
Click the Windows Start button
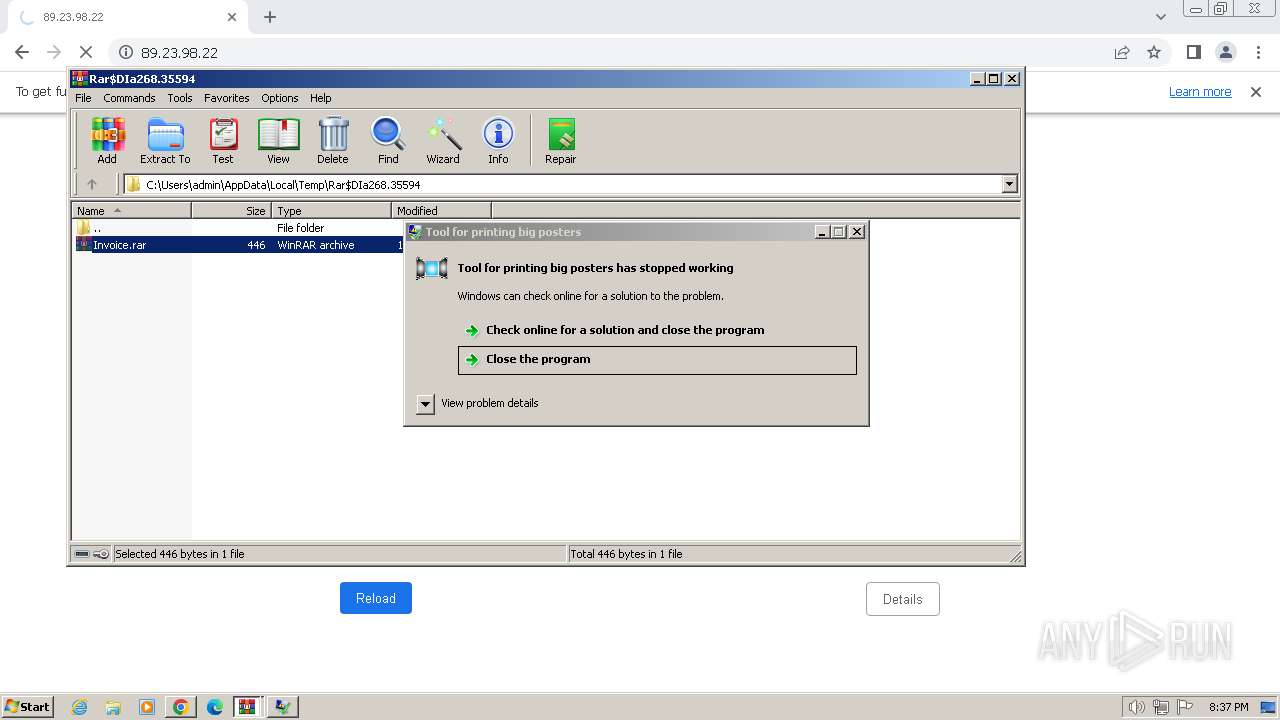(x=28, y=707)
